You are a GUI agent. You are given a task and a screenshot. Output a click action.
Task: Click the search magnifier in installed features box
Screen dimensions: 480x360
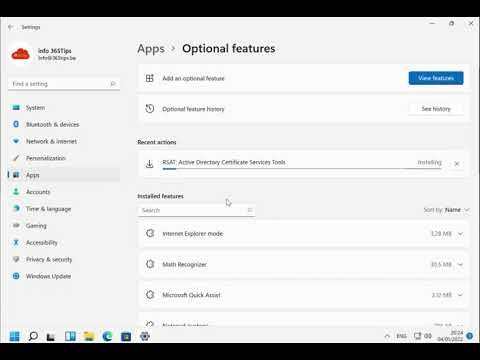[250, 210]
